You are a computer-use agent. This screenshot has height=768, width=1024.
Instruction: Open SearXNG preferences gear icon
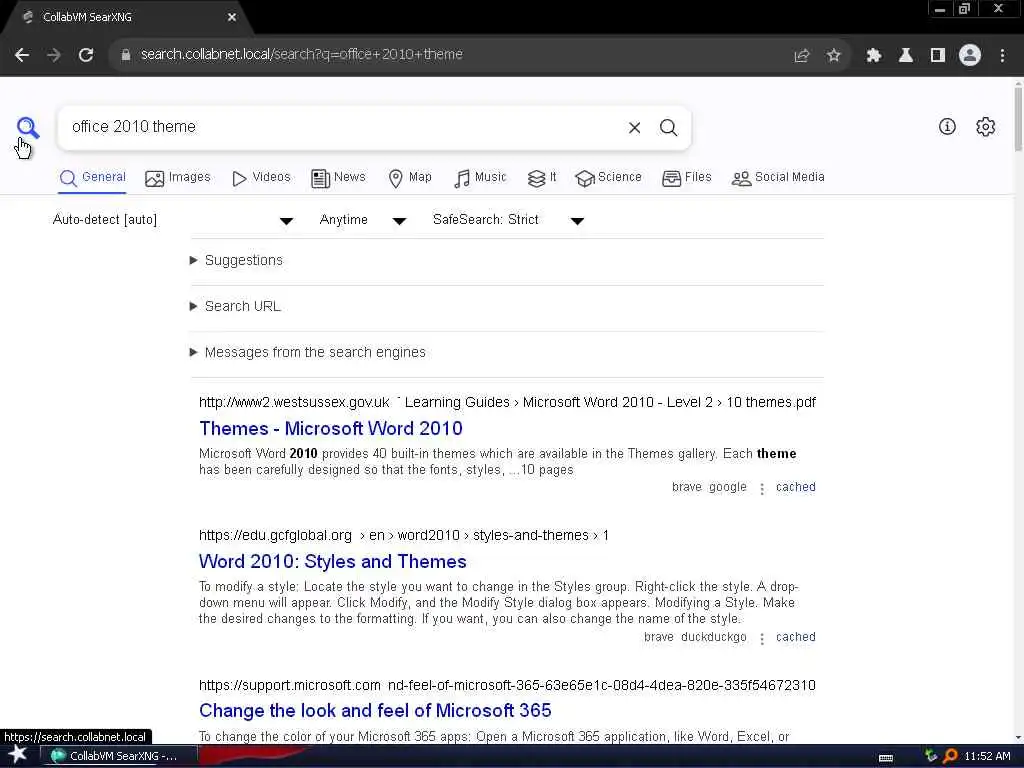pyautogui.click(x=985, y=127)
